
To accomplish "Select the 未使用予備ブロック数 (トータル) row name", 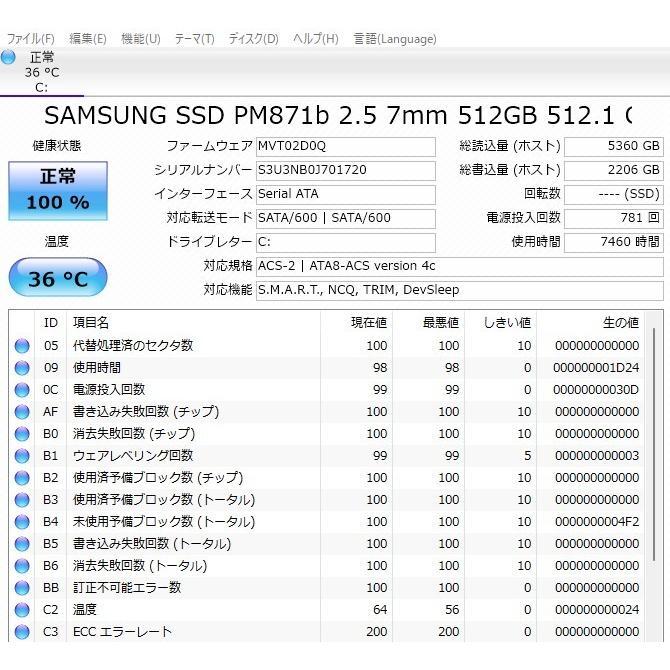I will coord(164,521).
